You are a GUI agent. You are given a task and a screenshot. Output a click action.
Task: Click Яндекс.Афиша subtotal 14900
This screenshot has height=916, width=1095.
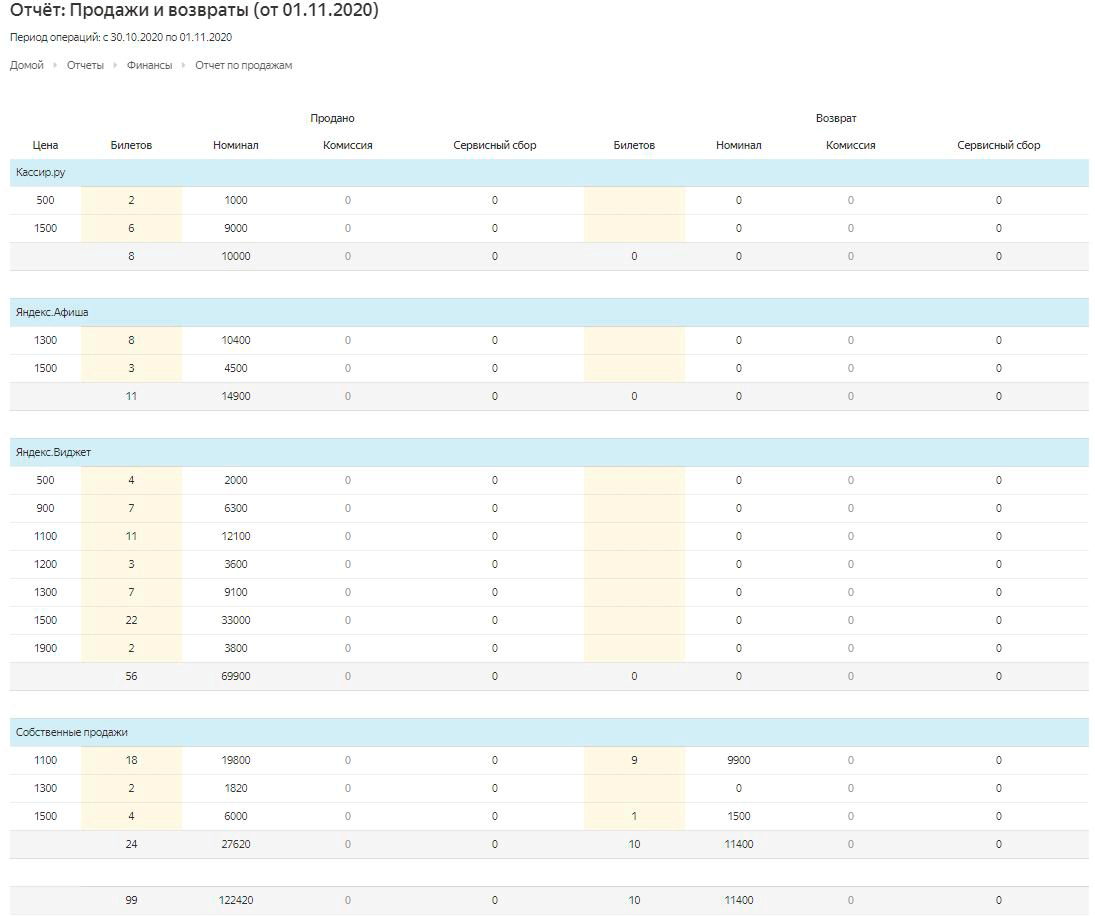click(x=236, y=396)
